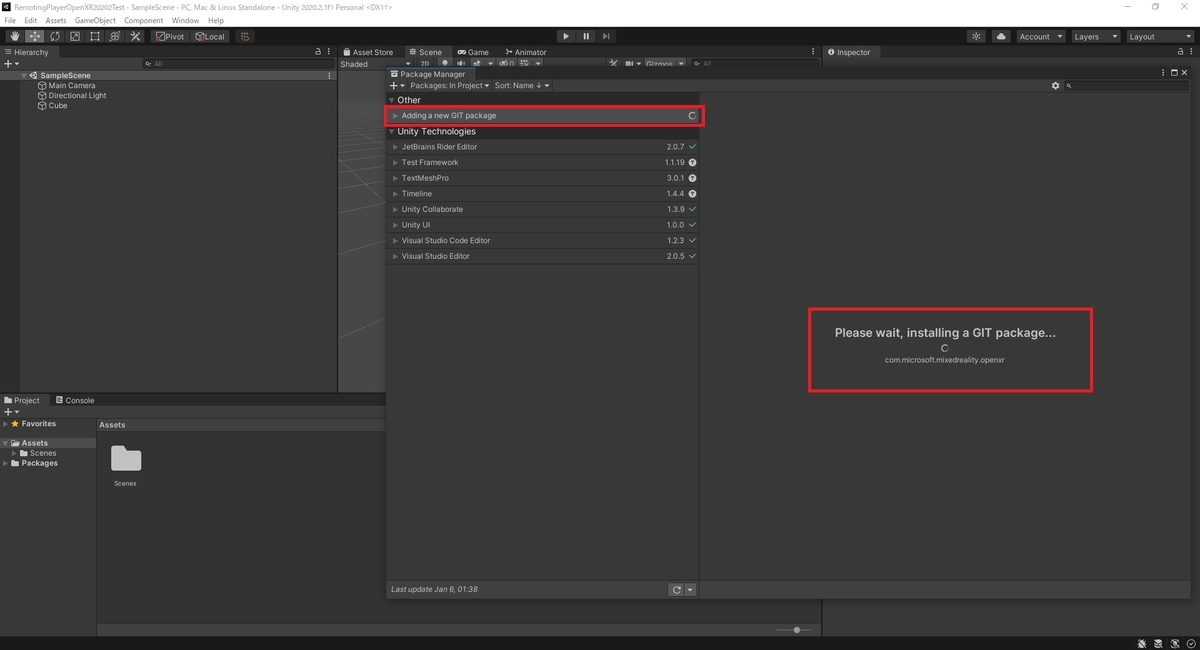Open the Scenes folder thumbnail
The height and width of the screenshot is (650, 1200).
click(x=126, y=460)
